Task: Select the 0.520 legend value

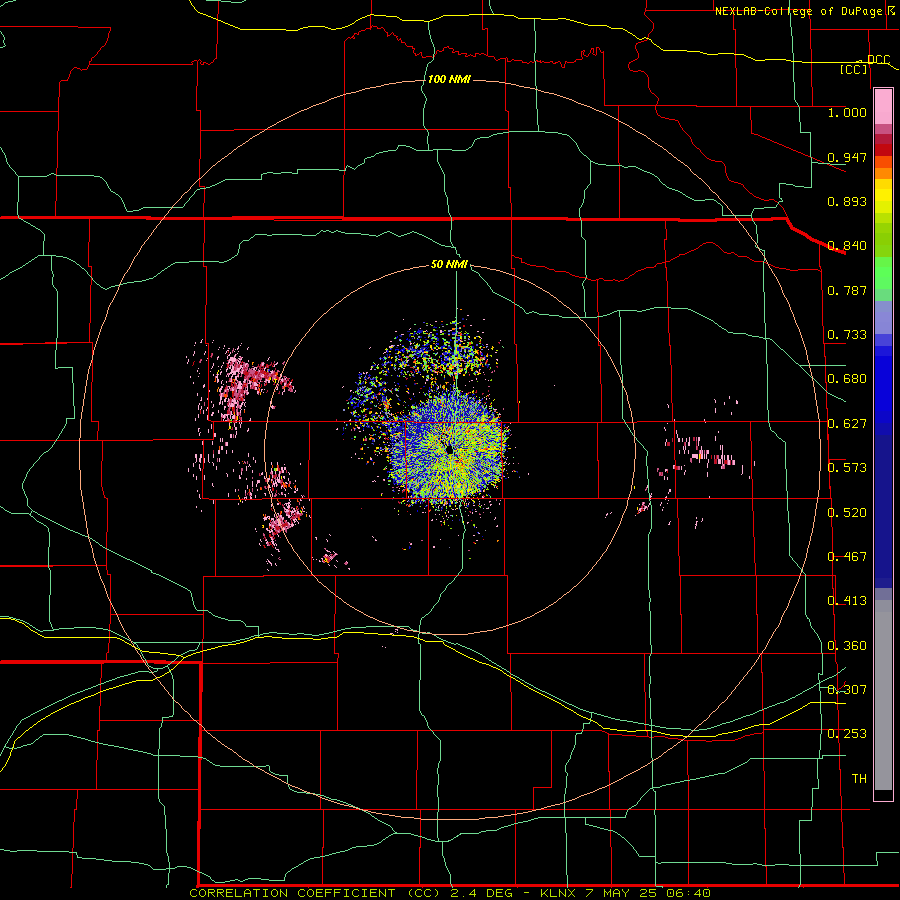Action: click(847, 513)
